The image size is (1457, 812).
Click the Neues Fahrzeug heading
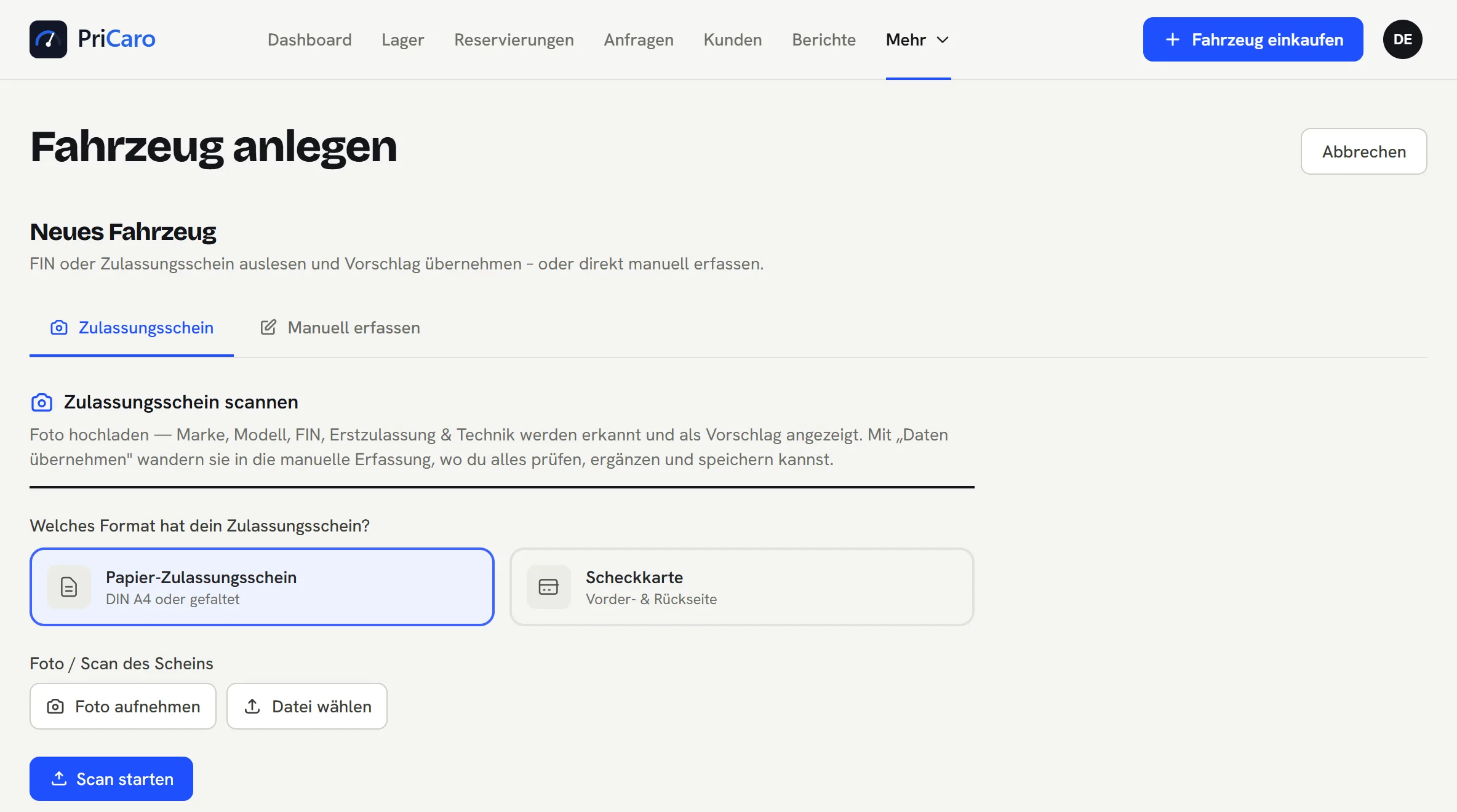tap(123, 232)
